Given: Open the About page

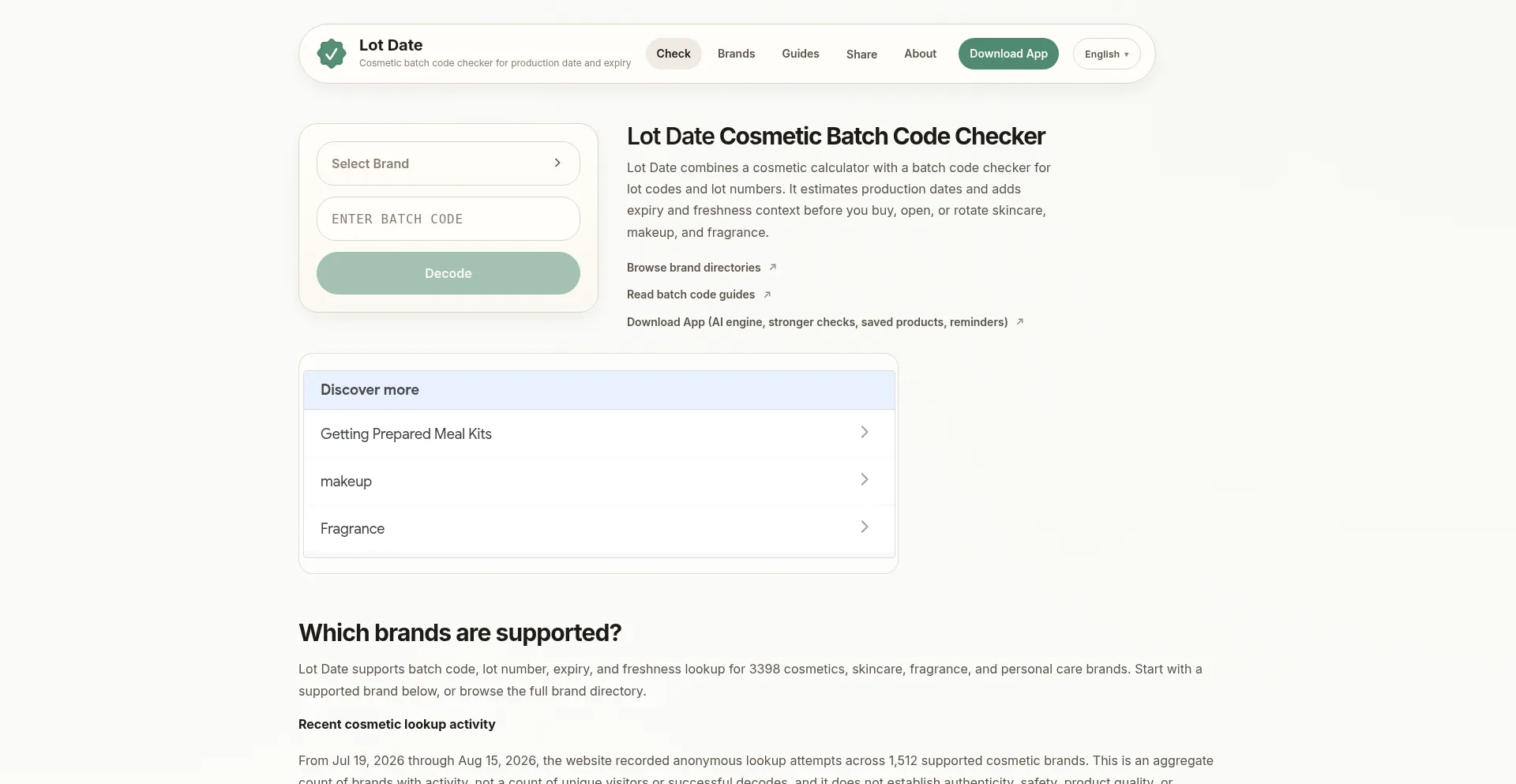Looking at the screenshot, I should click(x=920, y=54).
